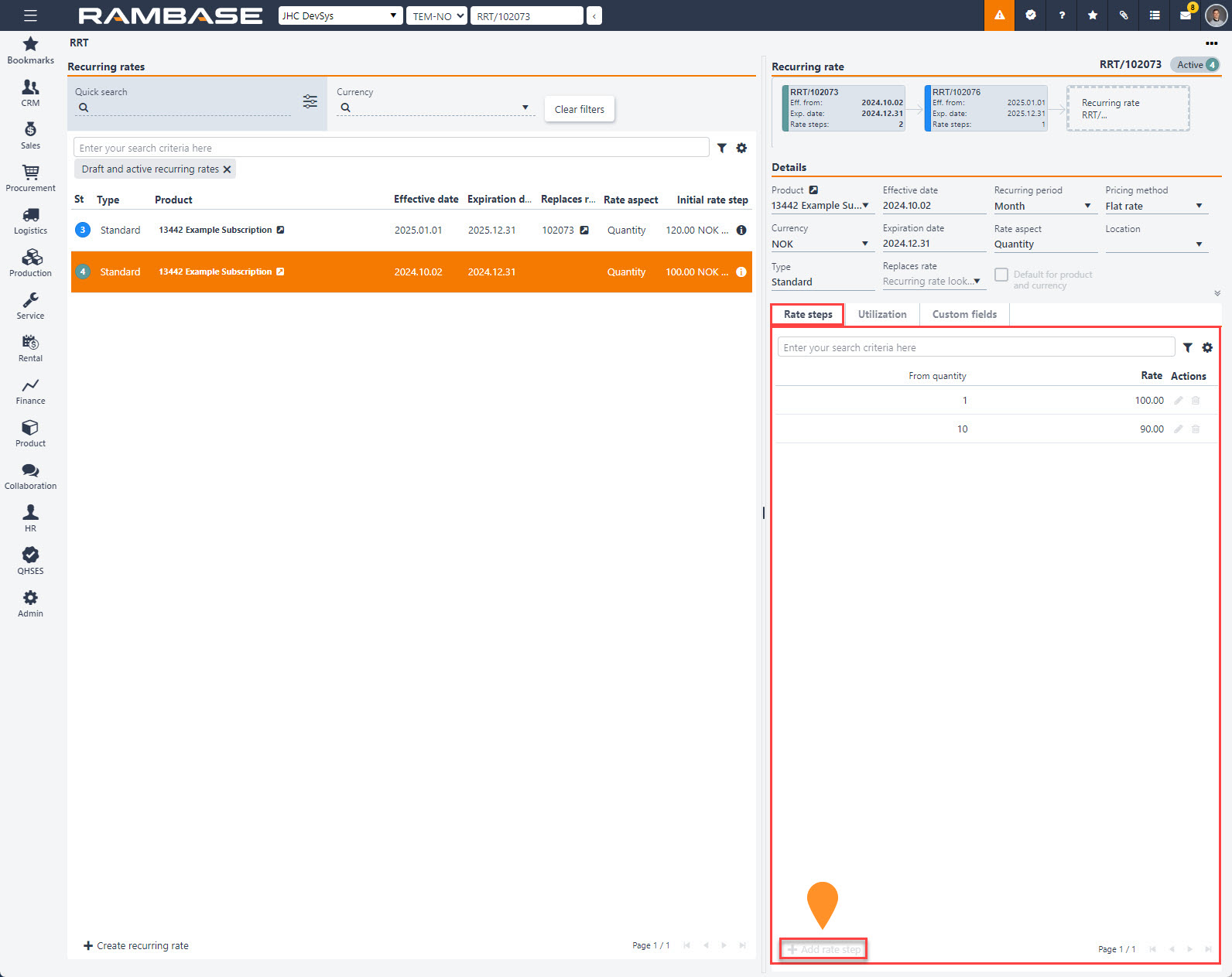Open the QHSES sidebar icon
1232x977 pixels.
pos(30,561)
